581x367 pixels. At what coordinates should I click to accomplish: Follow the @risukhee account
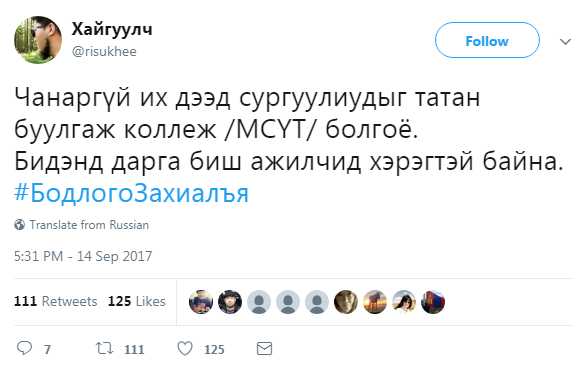(x=487, y=40)
